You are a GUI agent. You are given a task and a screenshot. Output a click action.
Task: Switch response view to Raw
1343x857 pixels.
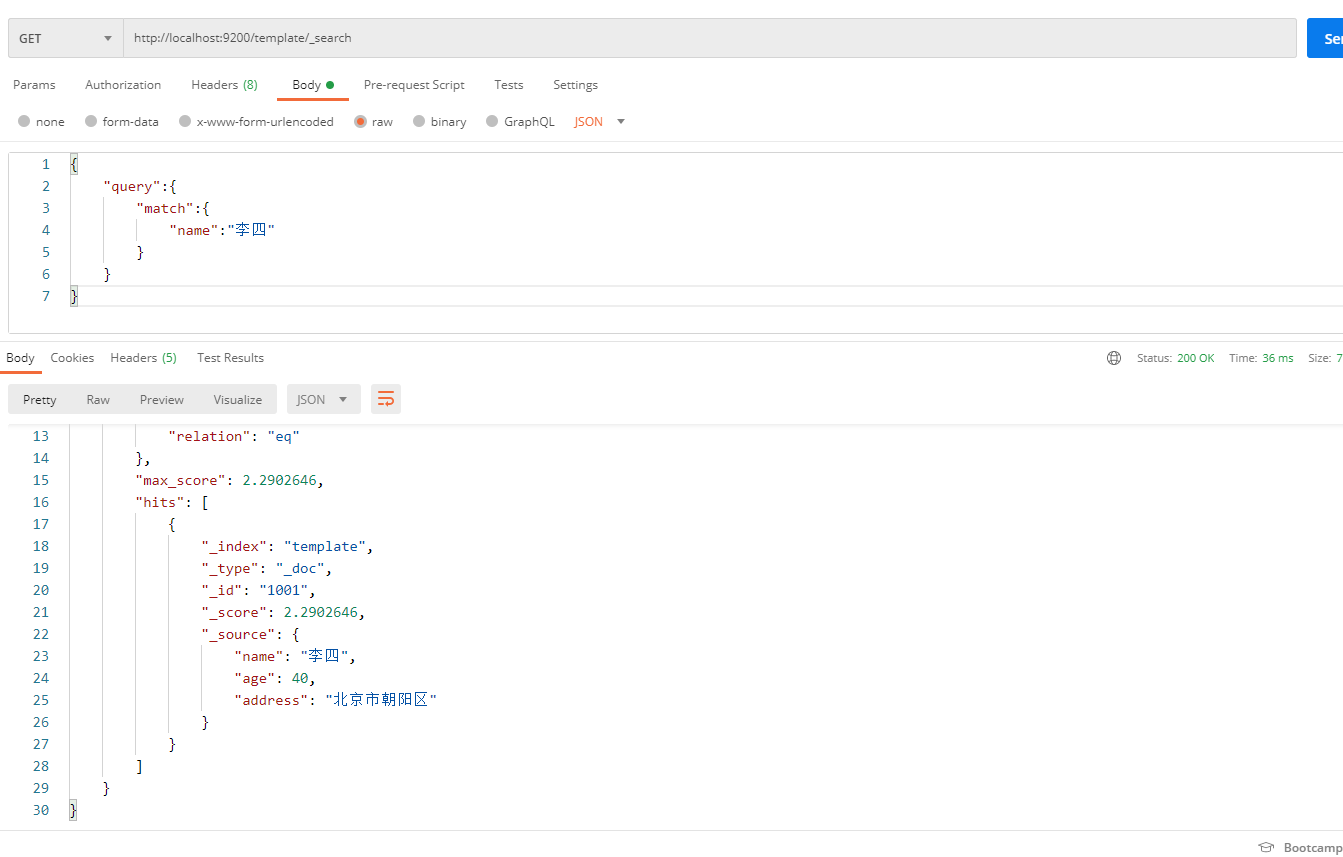[98, 399]
